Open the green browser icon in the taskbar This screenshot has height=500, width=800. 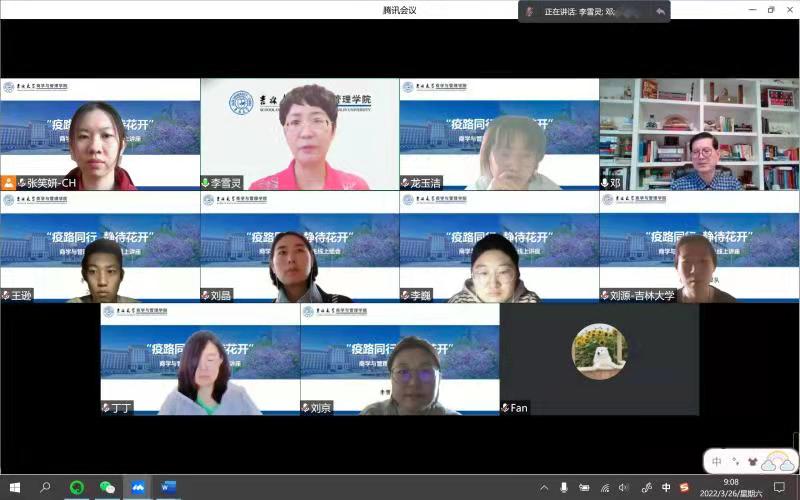point(77,487)
